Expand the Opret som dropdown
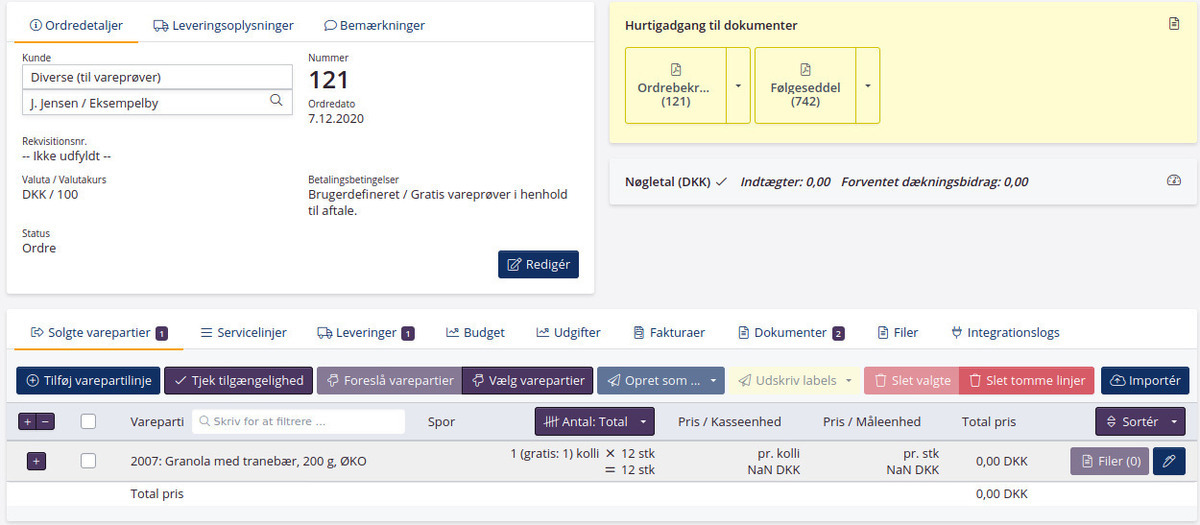Screen dimensions: 1200x525 [x=713, y=380]
